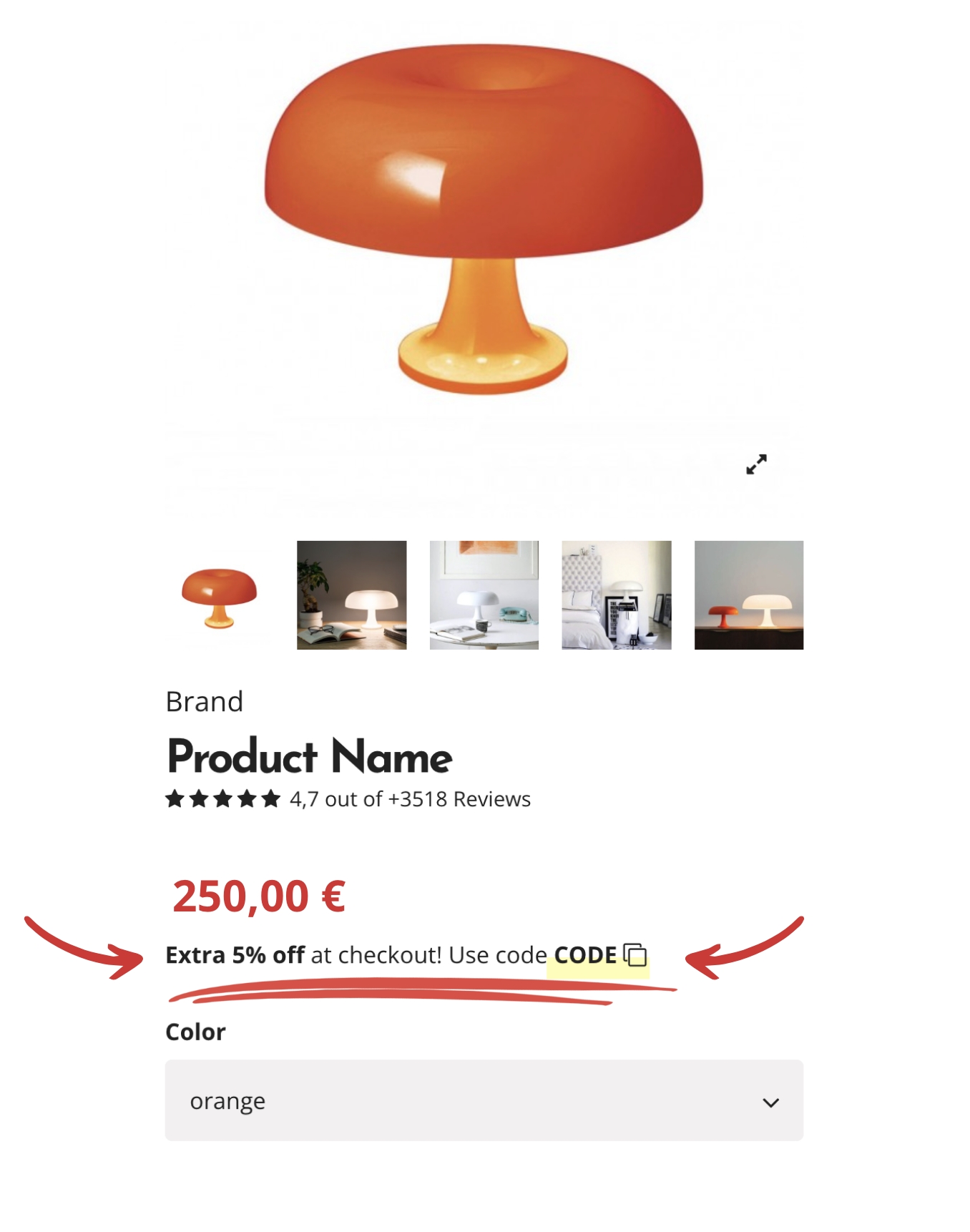Open the Color dropdown showing orange

pos(484,1100)
